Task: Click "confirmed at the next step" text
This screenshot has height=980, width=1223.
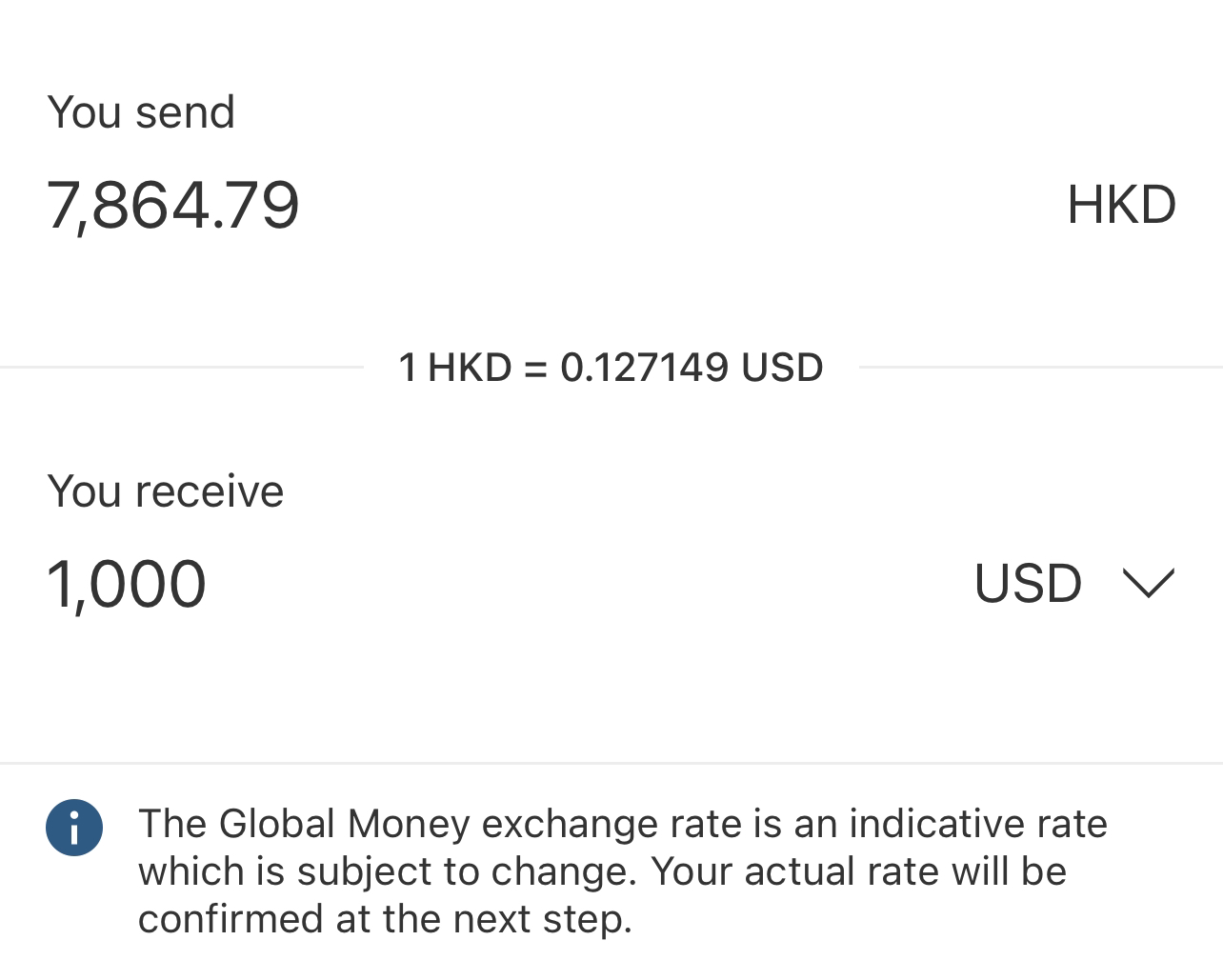Action: click(x=383, y=919)
